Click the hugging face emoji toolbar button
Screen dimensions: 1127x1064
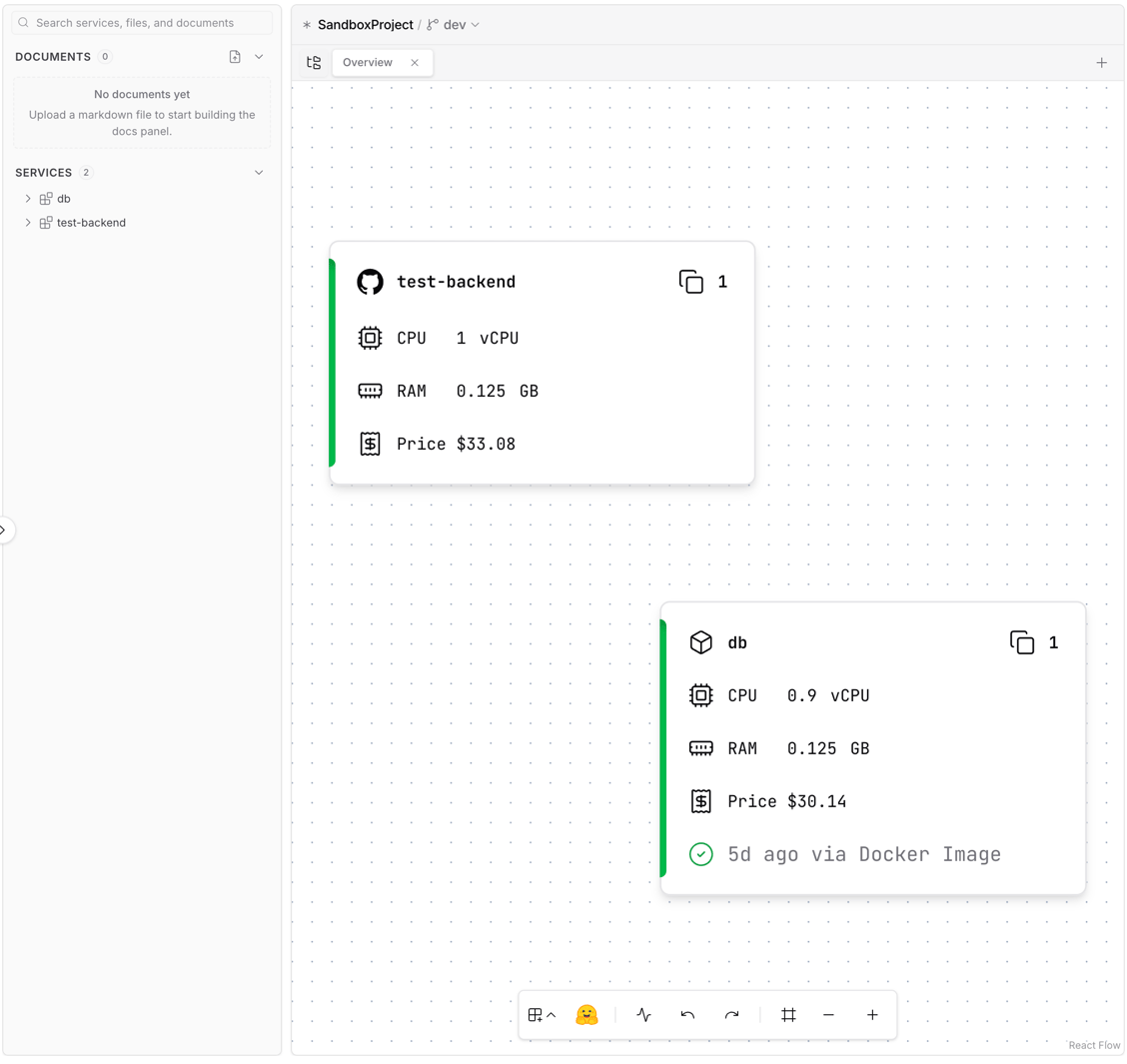[x=586, y=1015]
